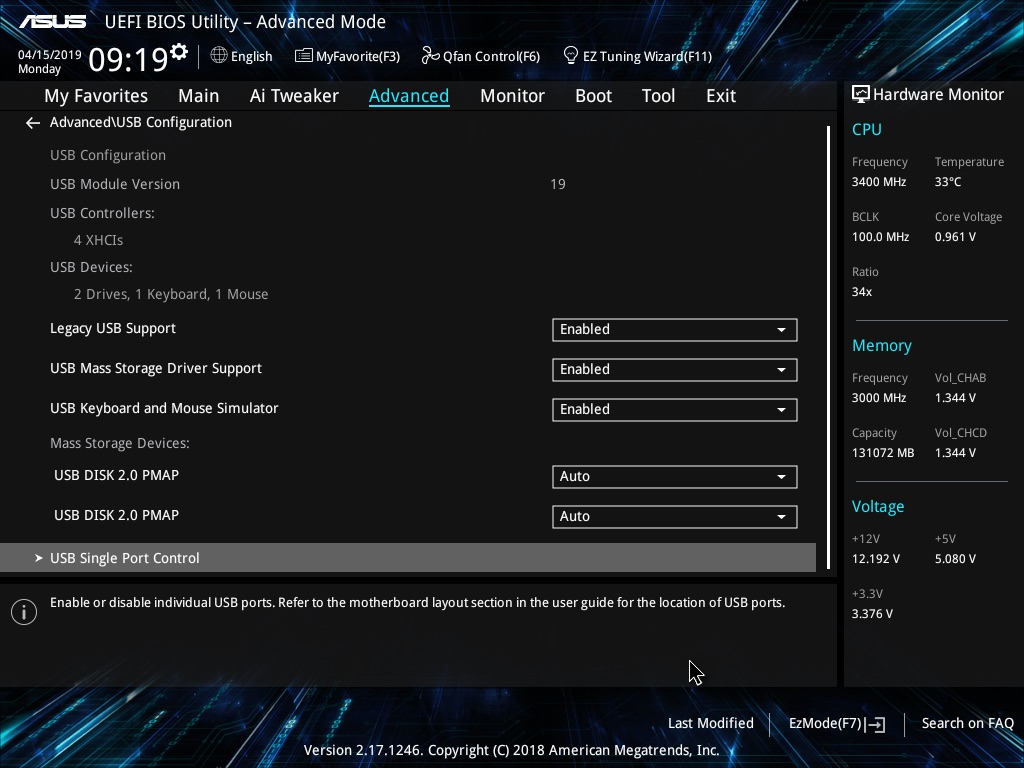1024x768 pixels.
Task: Expand USB Single Port Control submenu
Action: (408, 558)
